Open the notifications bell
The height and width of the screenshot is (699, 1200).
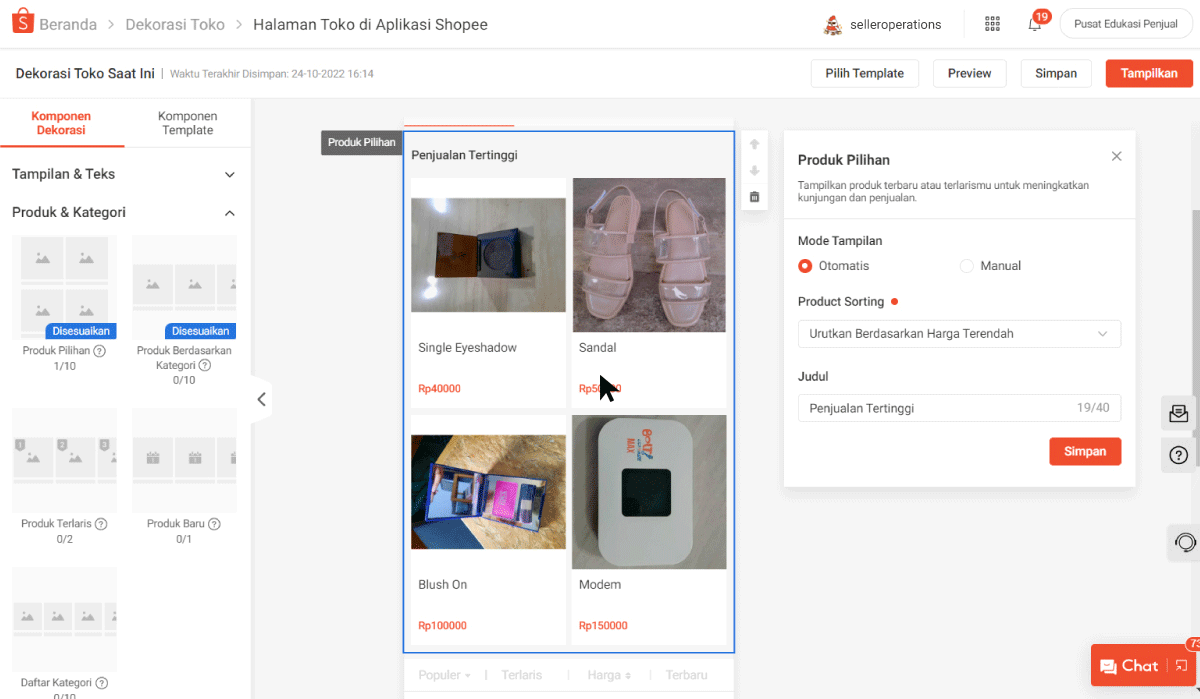point(1035,25)
